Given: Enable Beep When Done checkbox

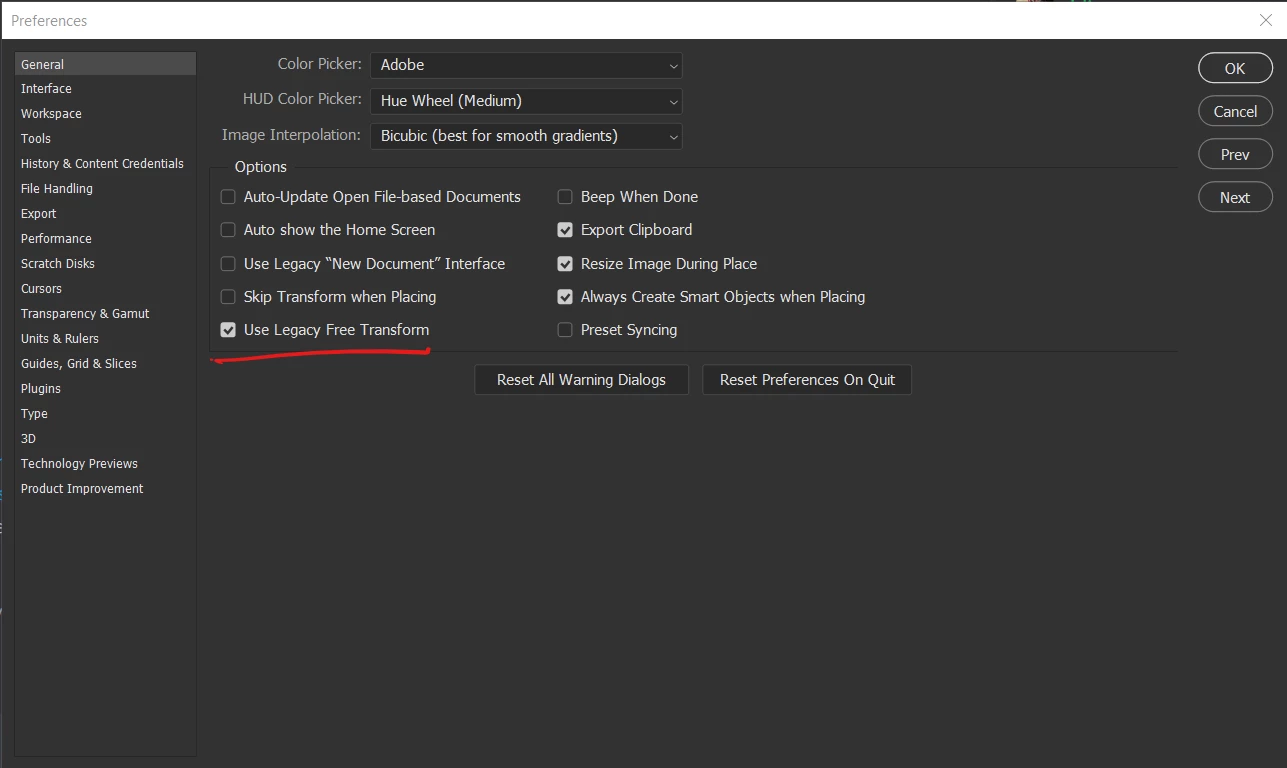Looking at the screenshot, I should 565,197.
